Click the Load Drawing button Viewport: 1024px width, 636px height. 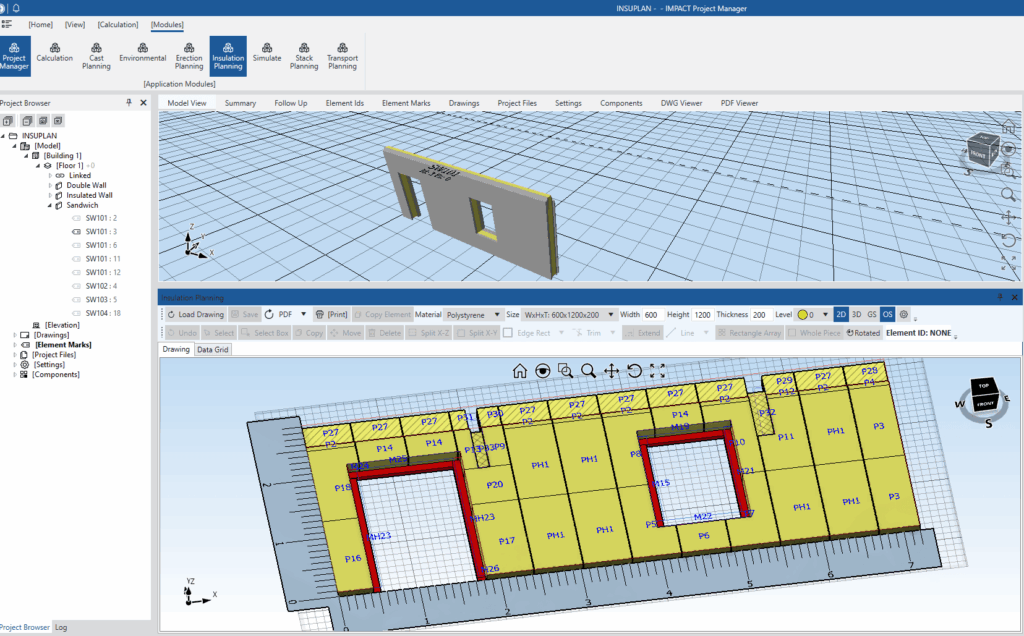tap(198, 313)
